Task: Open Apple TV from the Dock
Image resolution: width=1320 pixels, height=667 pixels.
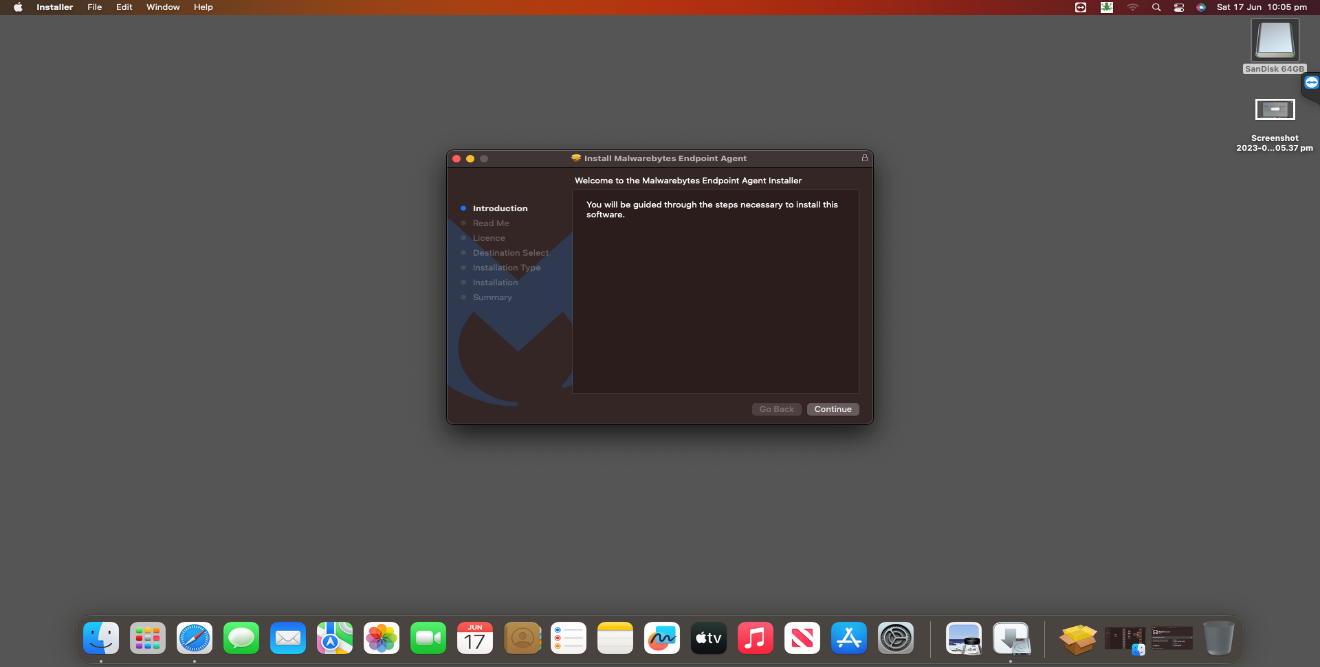Action: [708, 637]
